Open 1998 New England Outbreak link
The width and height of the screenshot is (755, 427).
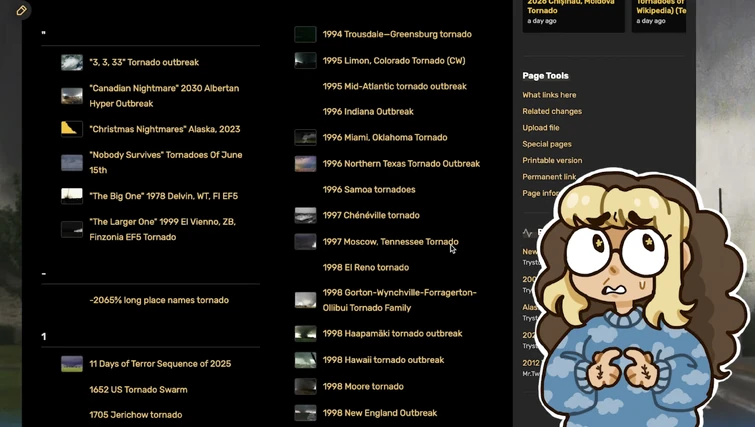click(x=379, y=413)
